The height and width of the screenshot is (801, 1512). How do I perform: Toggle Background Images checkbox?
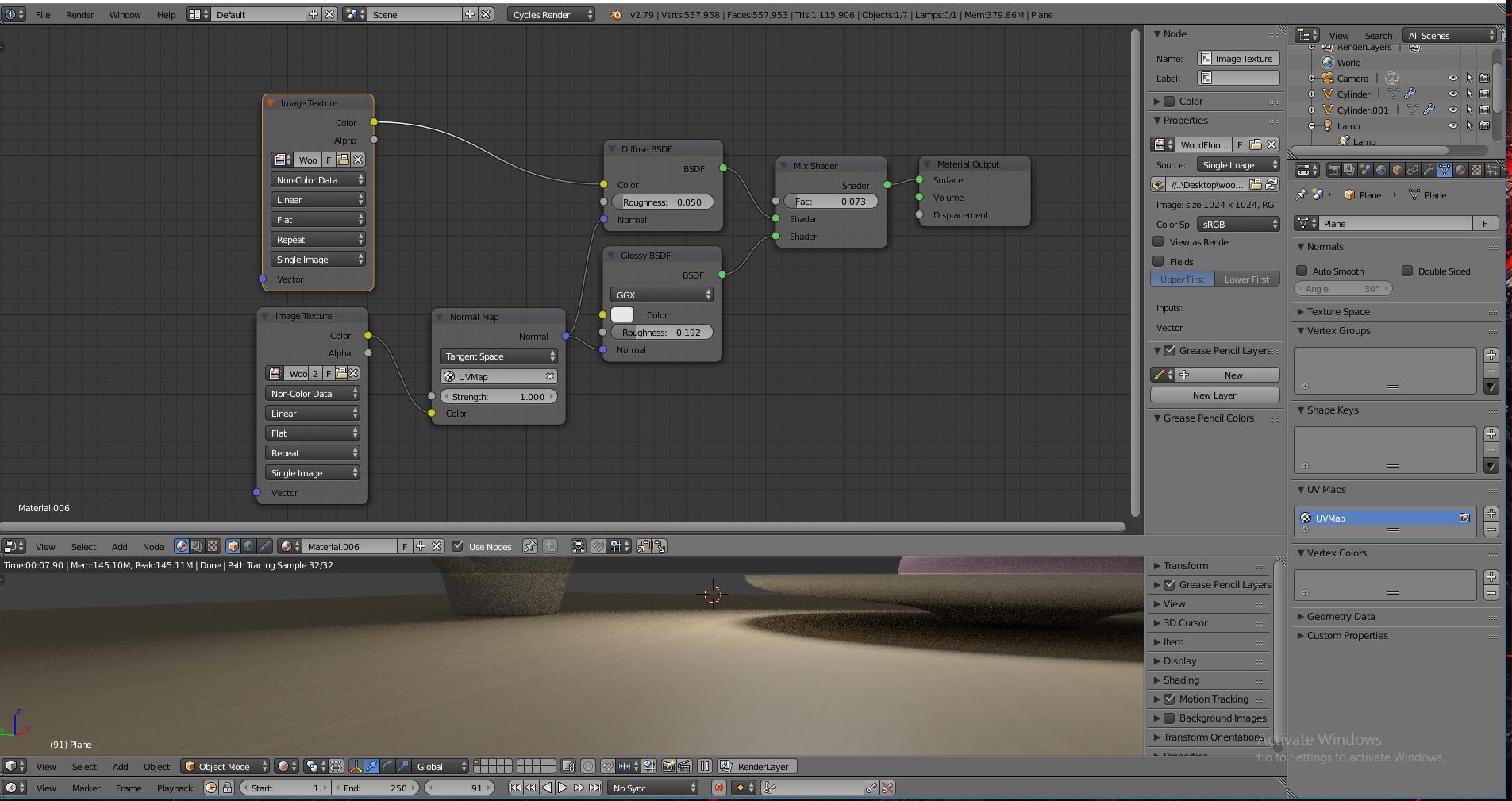coord(1169,718)
